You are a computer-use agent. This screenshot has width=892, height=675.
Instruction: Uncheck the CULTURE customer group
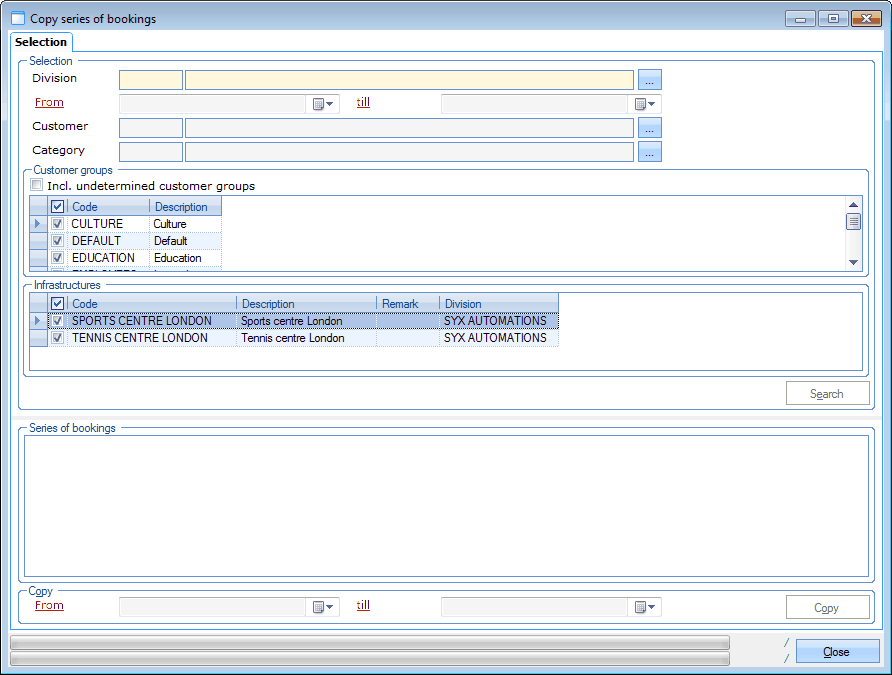(58, 224)
